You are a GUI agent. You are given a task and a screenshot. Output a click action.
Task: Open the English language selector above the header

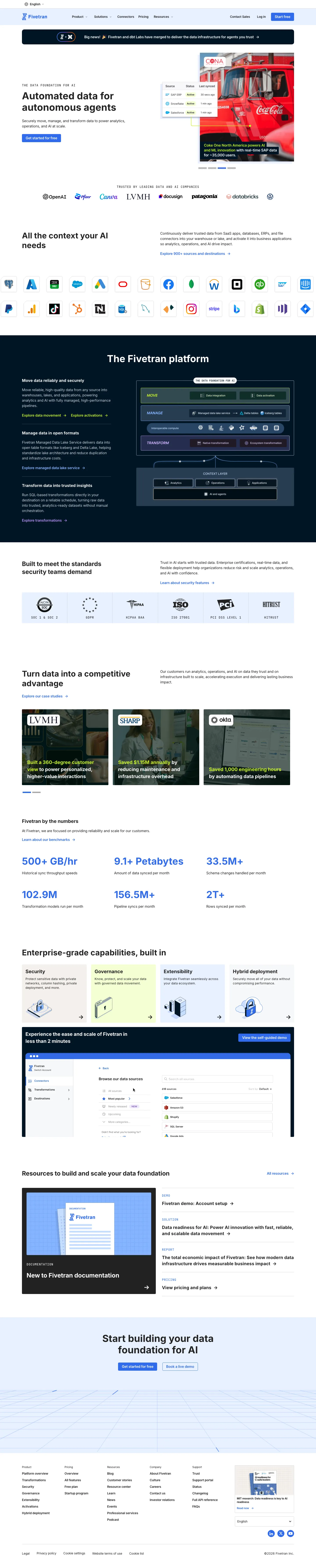pos(34,4)
